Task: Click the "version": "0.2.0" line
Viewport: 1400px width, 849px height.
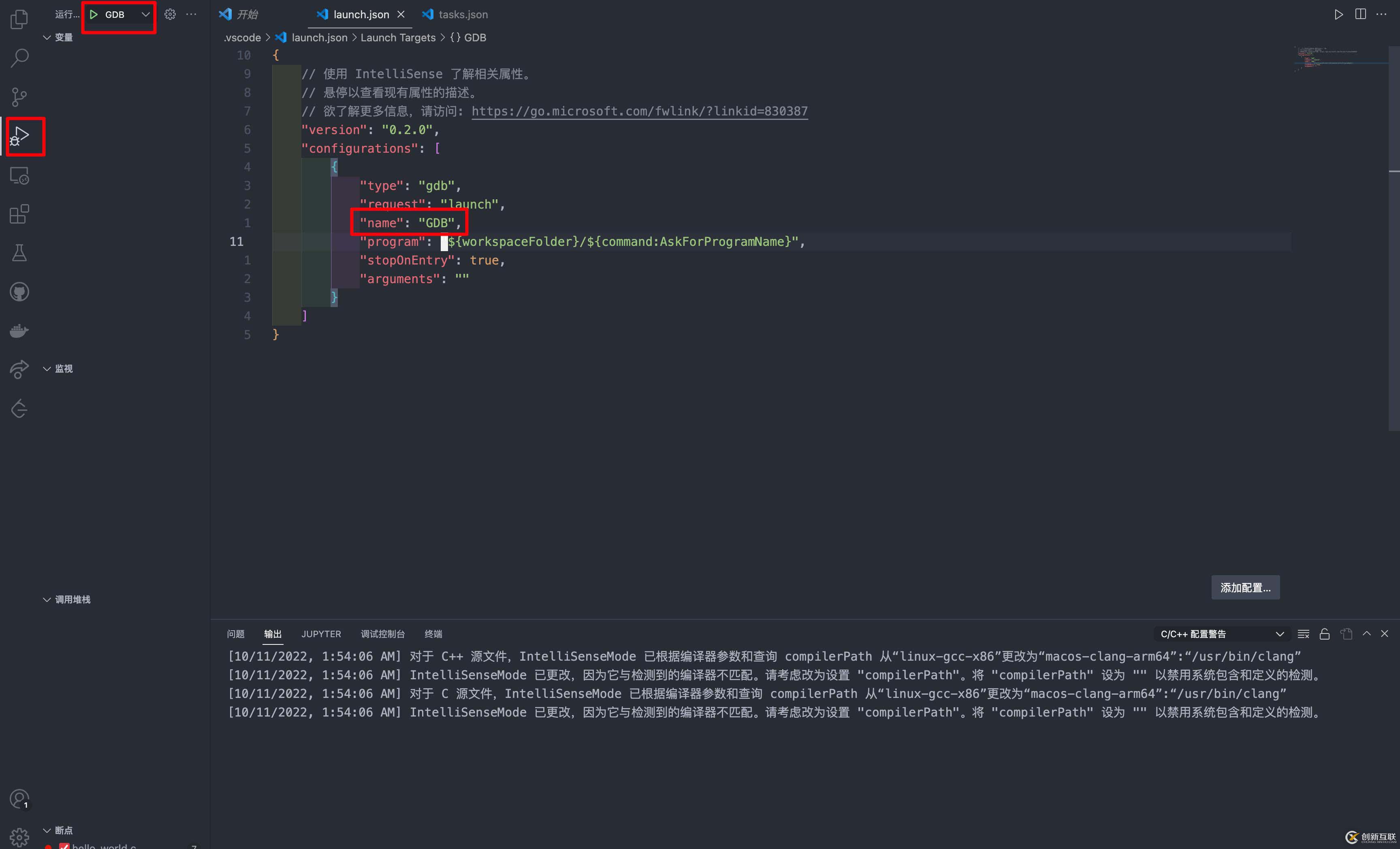Action: [370, 130]
